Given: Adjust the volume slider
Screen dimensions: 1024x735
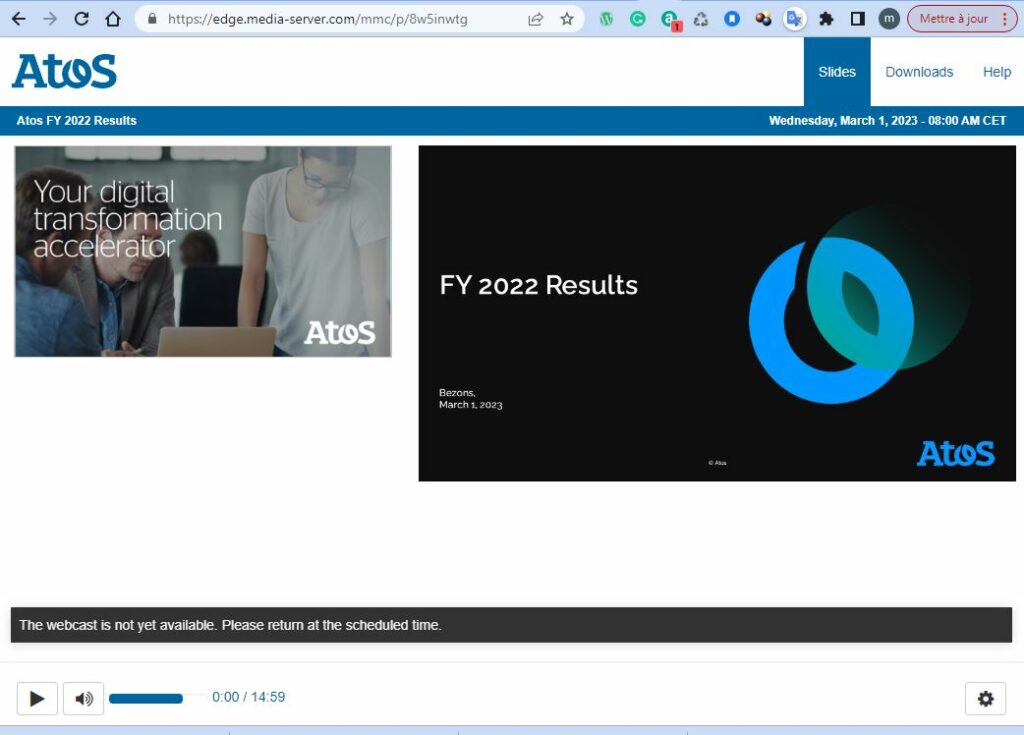Looking at the screenshot, I should [156, 698].
